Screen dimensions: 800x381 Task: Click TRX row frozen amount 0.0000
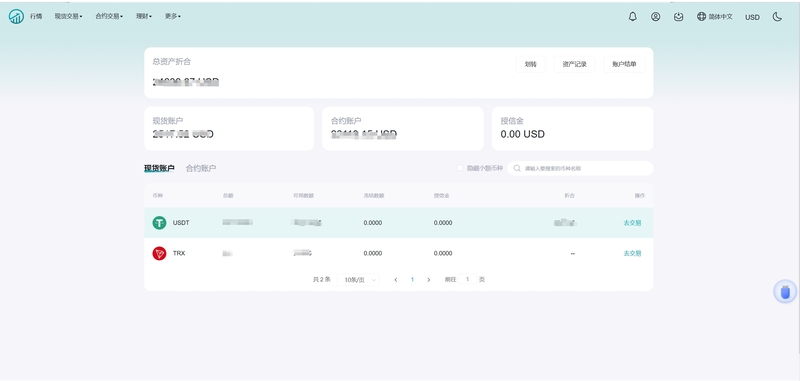[x=373, y=253]
